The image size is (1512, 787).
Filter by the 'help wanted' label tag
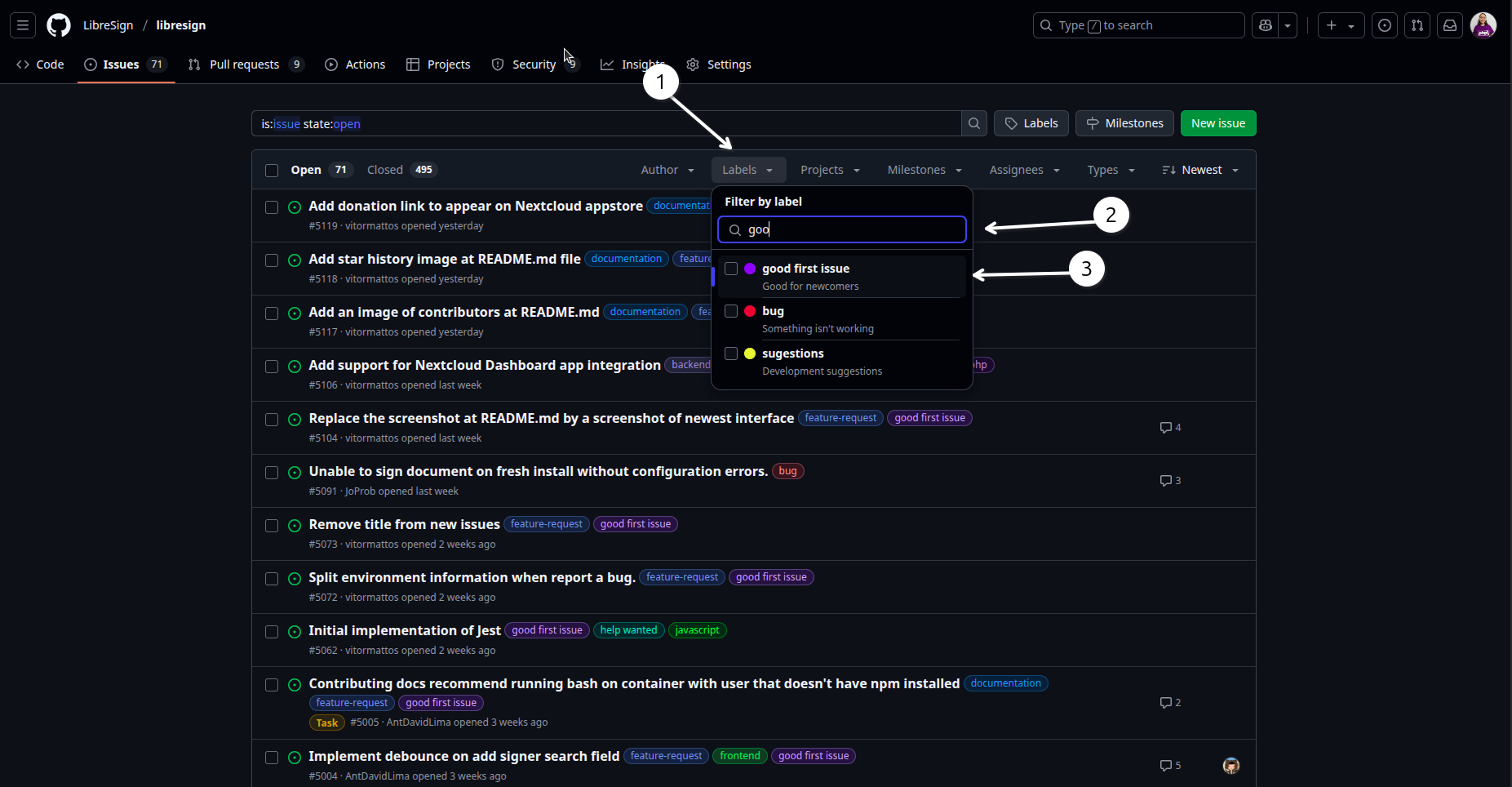(628, 630)
